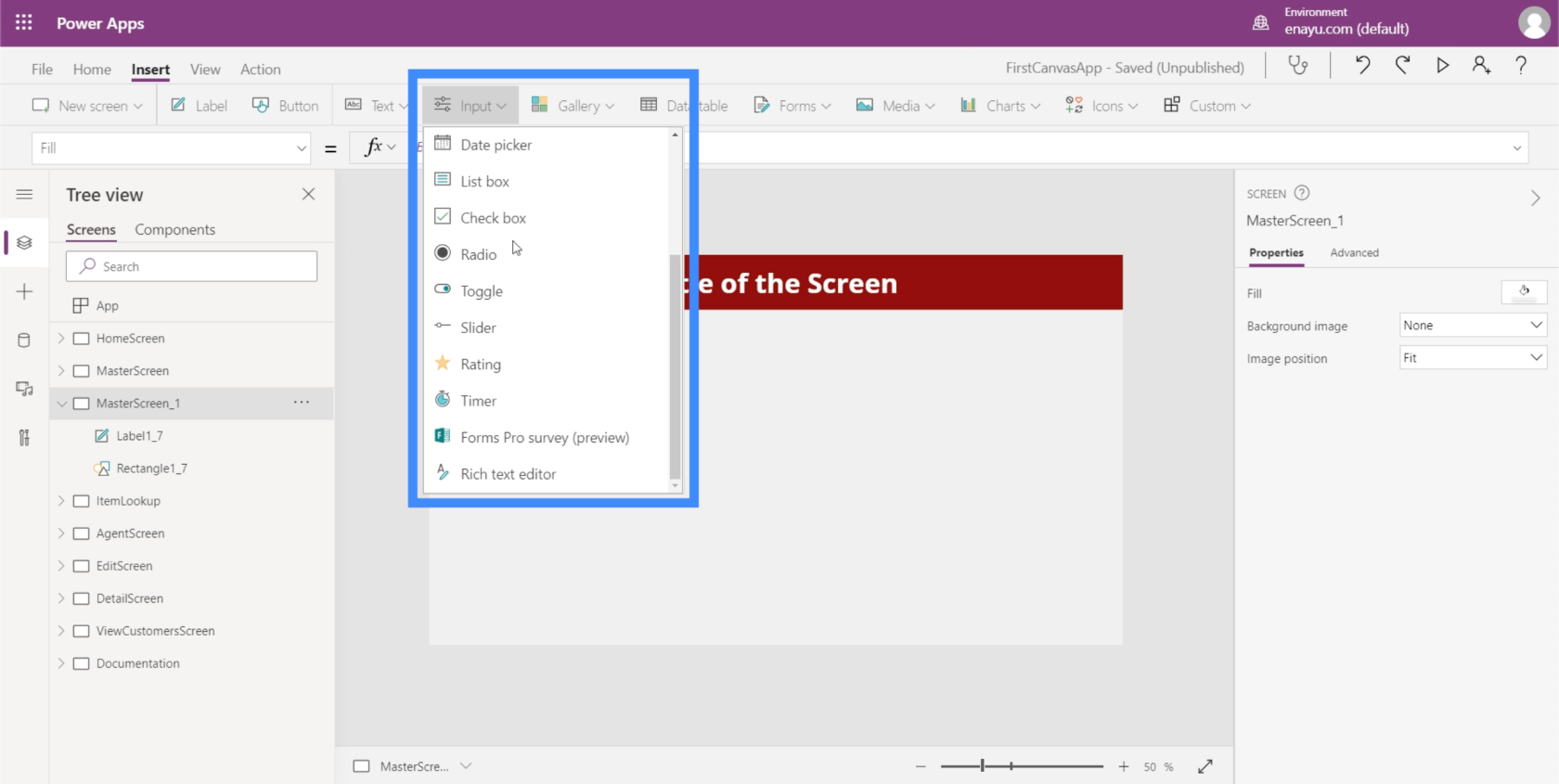Image resolution: width=1559 pixels, height=784 pixels.
Task: Open the File menu
Action: (x=42, y=69)
